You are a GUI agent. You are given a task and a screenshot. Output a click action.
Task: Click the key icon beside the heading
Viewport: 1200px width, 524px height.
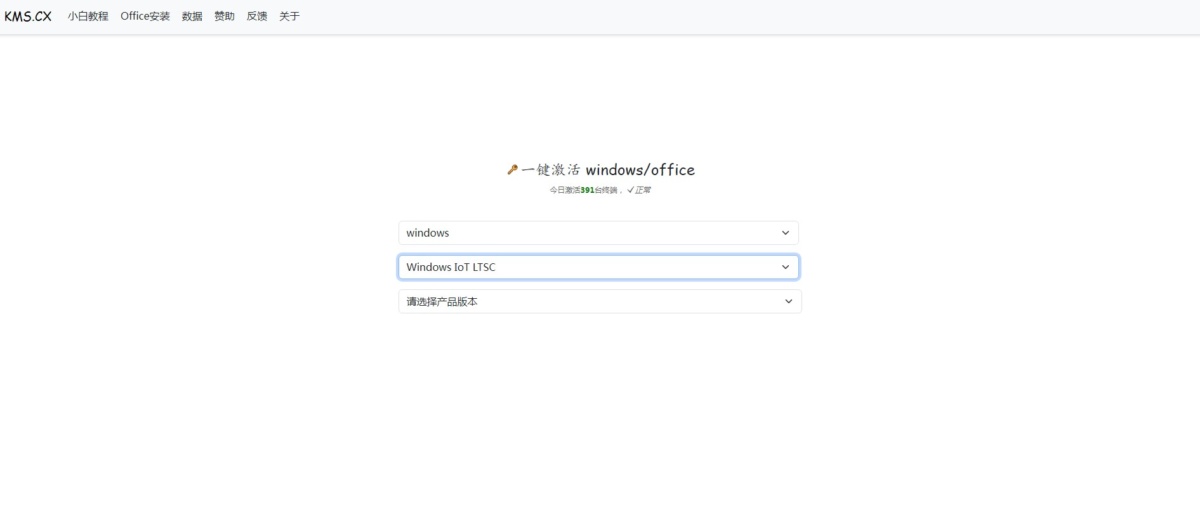click(x=512, y=170)
